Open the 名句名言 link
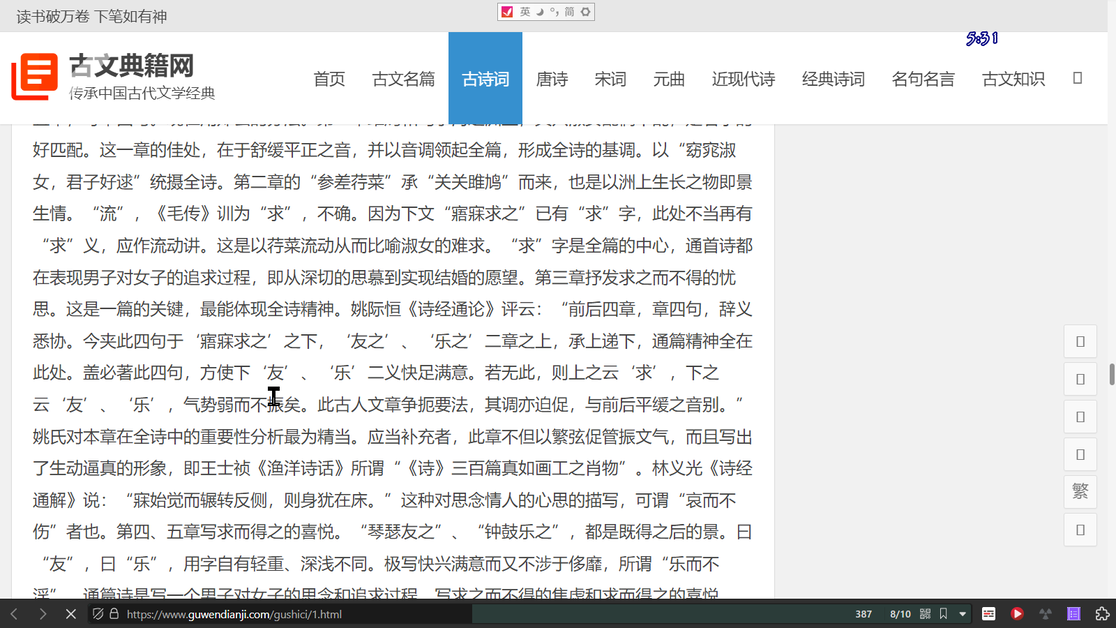1116x628 pixels. click(923, 79)
